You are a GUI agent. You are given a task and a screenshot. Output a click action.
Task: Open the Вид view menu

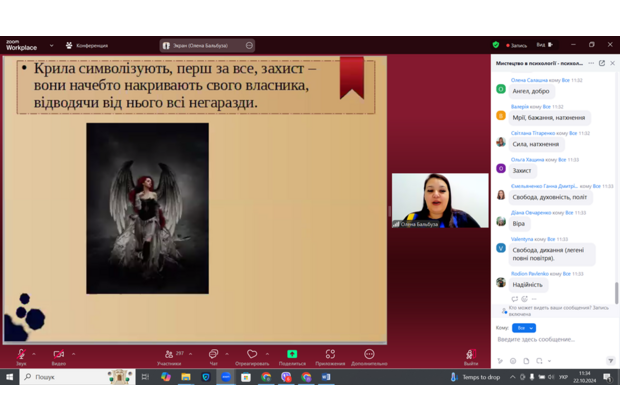[542, 45]
